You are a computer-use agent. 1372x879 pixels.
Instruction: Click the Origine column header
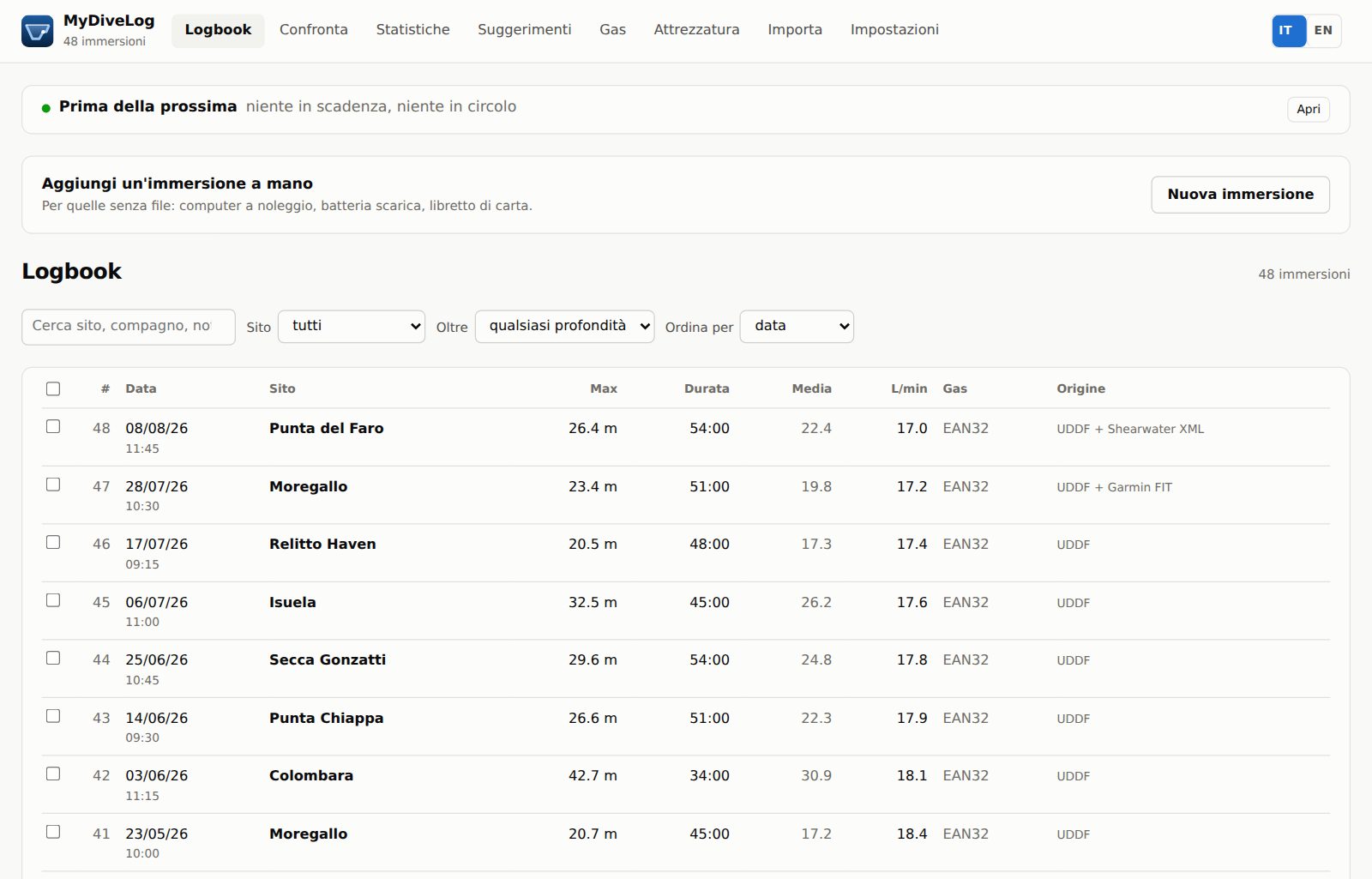[1080, 389]
